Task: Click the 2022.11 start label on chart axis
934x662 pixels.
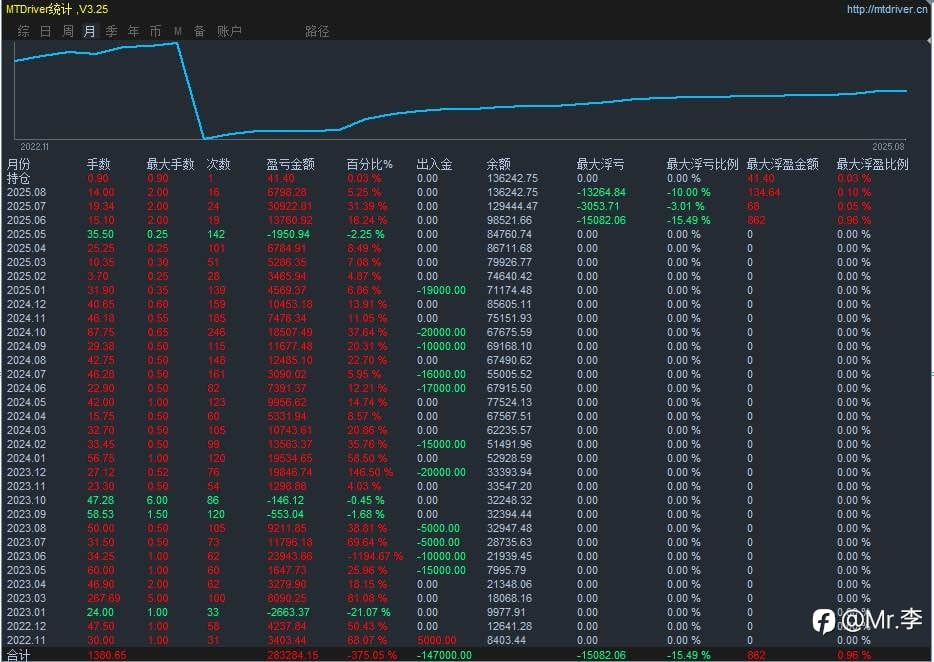Action: [x=35, y=147]
